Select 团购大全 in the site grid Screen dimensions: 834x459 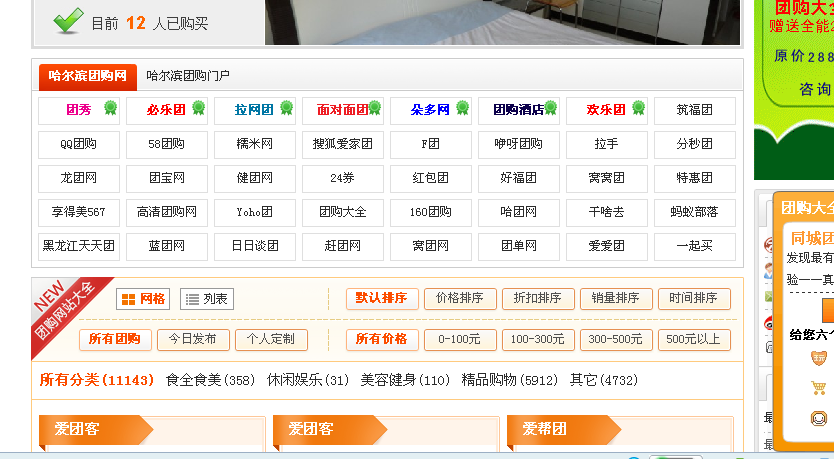(x=343, y=212)
